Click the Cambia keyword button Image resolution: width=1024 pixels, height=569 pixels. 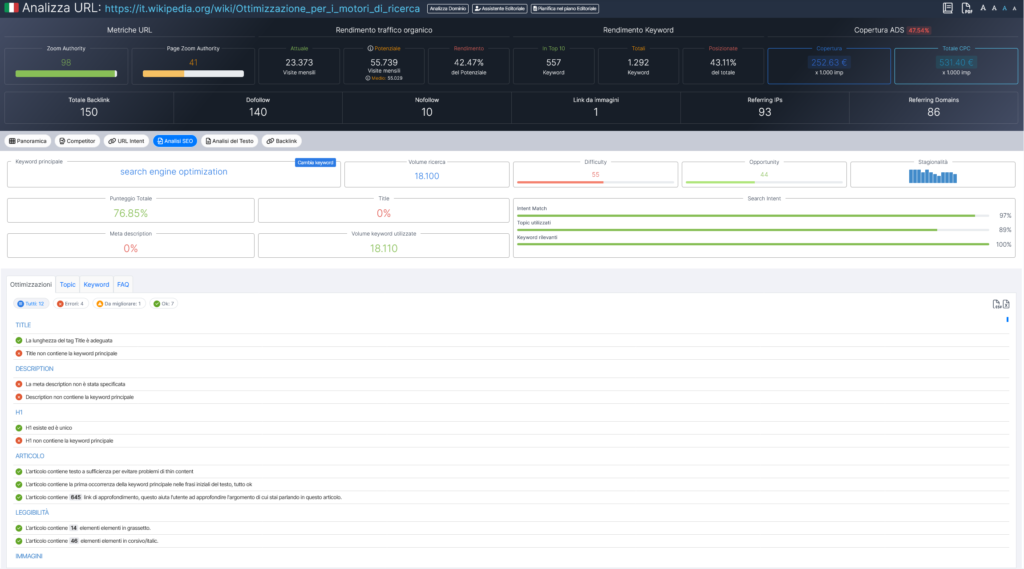coord(315,163)
